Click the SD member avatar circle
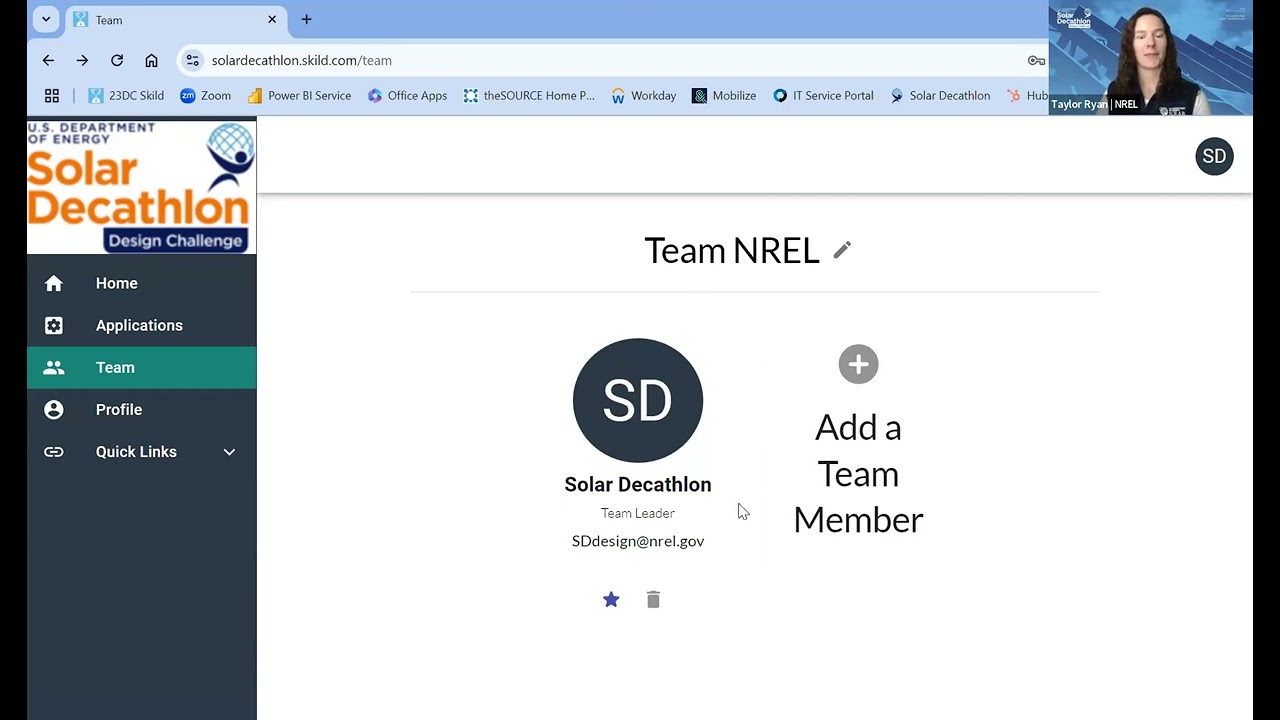 tap(638, 401)
